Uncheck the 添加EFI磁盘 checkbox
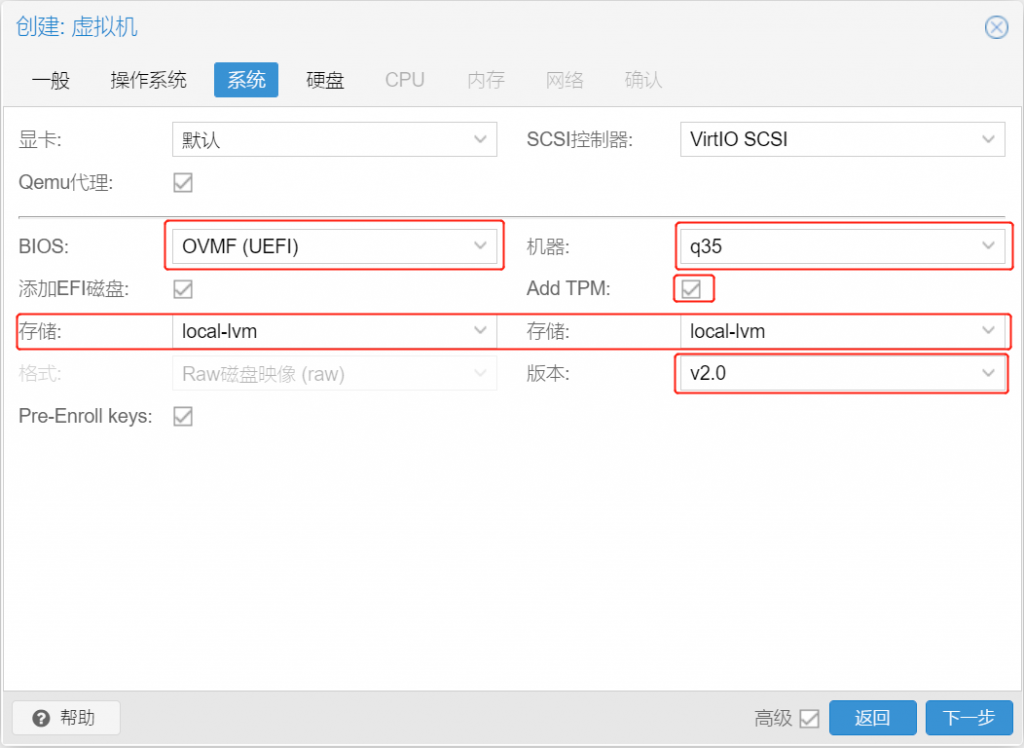This screenshot has height=748, width=1024. pos(182,288)
